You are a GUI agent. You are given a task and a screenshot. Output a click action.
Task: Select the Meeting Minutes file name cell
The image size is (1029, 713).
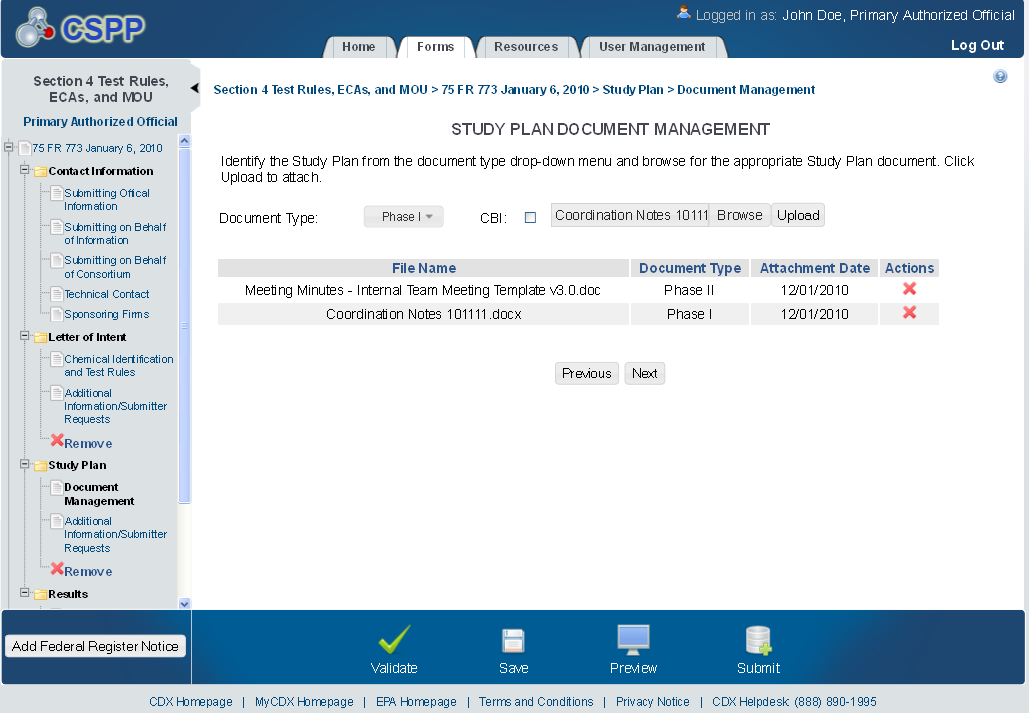pos(423,290)
